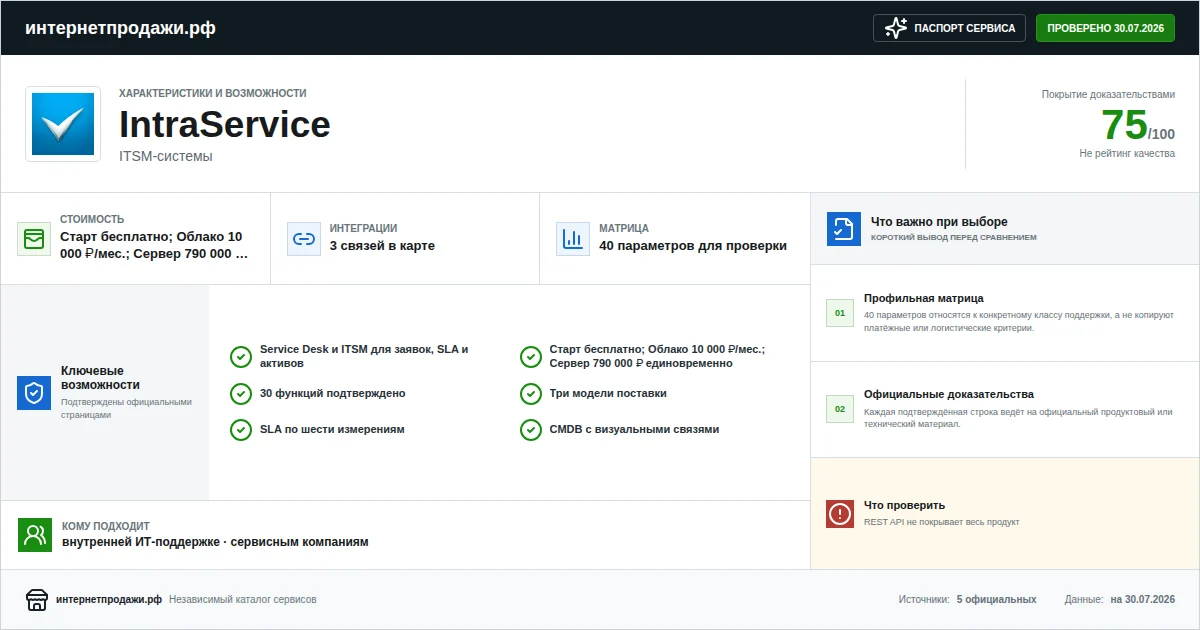Click the Кому подходит label
Screen dimensions: 1200x630
pos(105,525)
